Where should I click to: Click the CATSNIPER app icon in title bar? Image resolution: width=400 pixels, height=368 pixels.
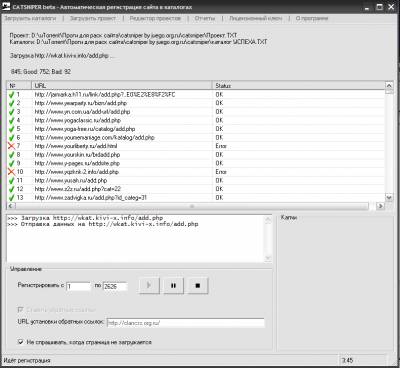6,7
